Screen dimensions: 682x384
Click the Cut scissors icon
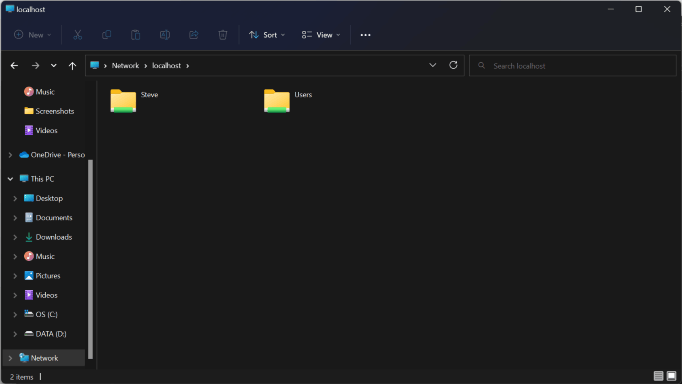pos(77,35)
